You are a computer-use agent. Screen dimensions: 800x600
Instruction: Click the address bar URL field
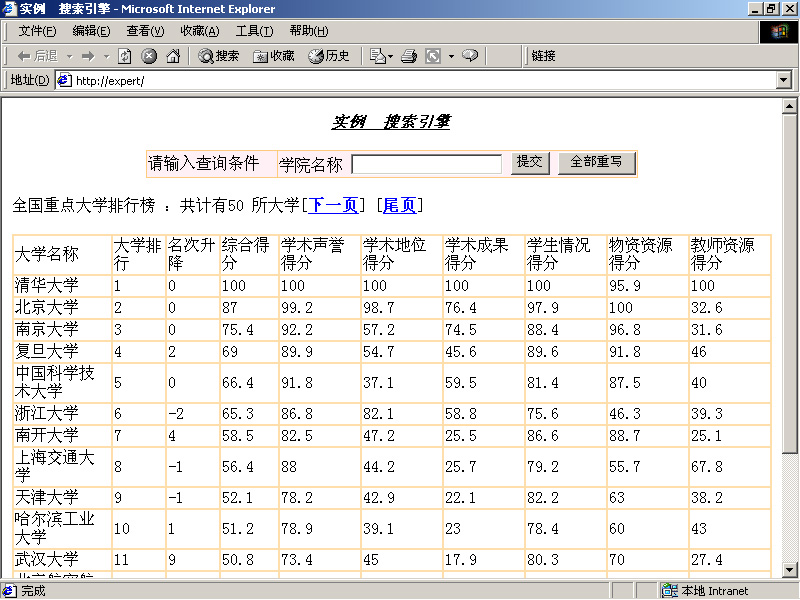click(423, 80)
